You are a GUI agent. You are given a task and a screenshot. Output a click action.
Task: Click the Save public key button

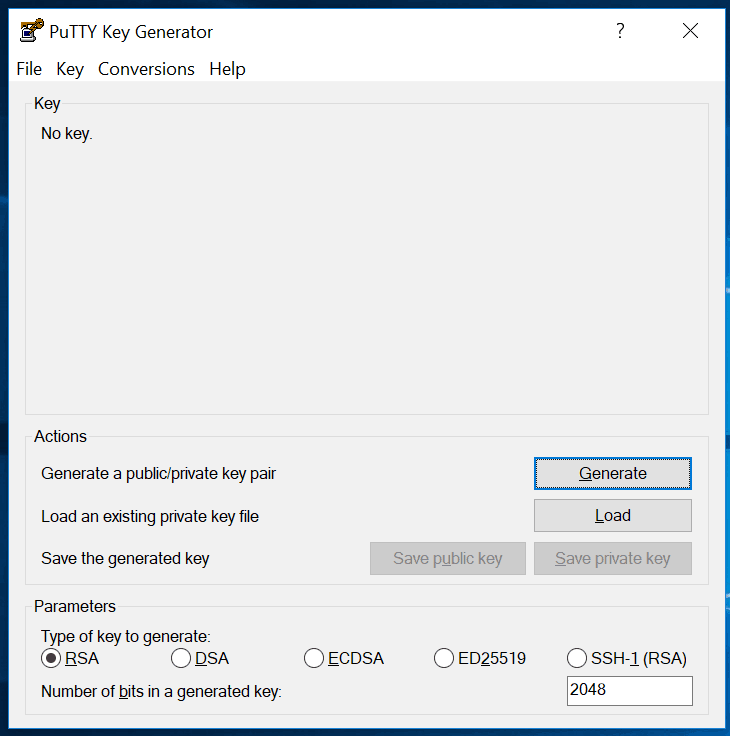[448, 559]
